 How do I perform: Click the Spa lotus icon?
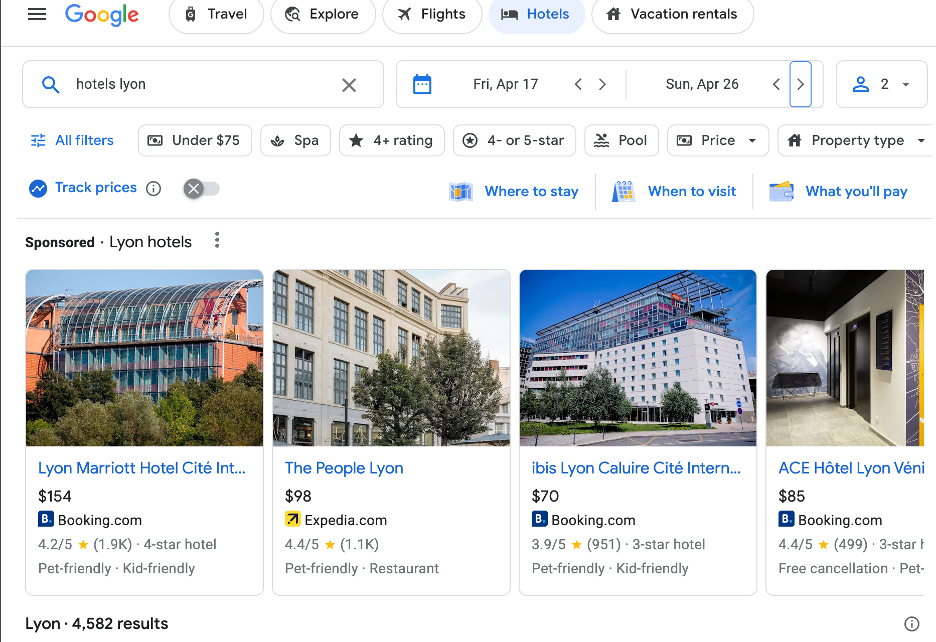[278, 141]
